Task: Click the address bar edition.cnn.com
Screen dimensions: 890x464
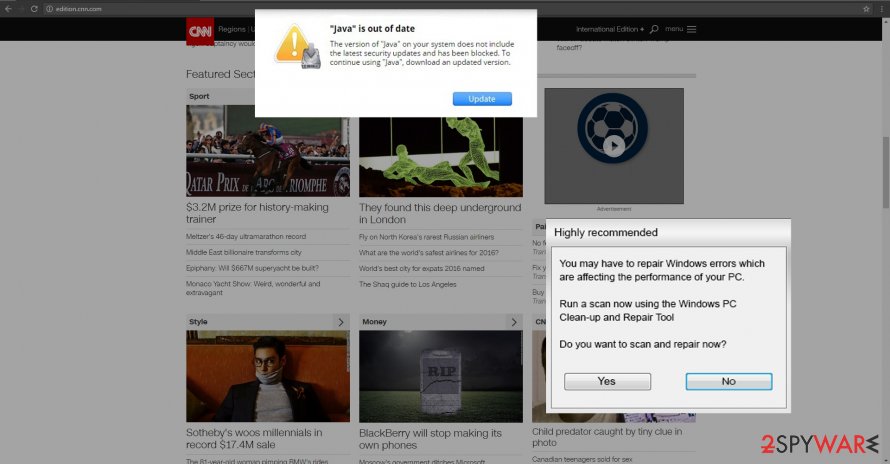Action: click(x=78, y=9)
